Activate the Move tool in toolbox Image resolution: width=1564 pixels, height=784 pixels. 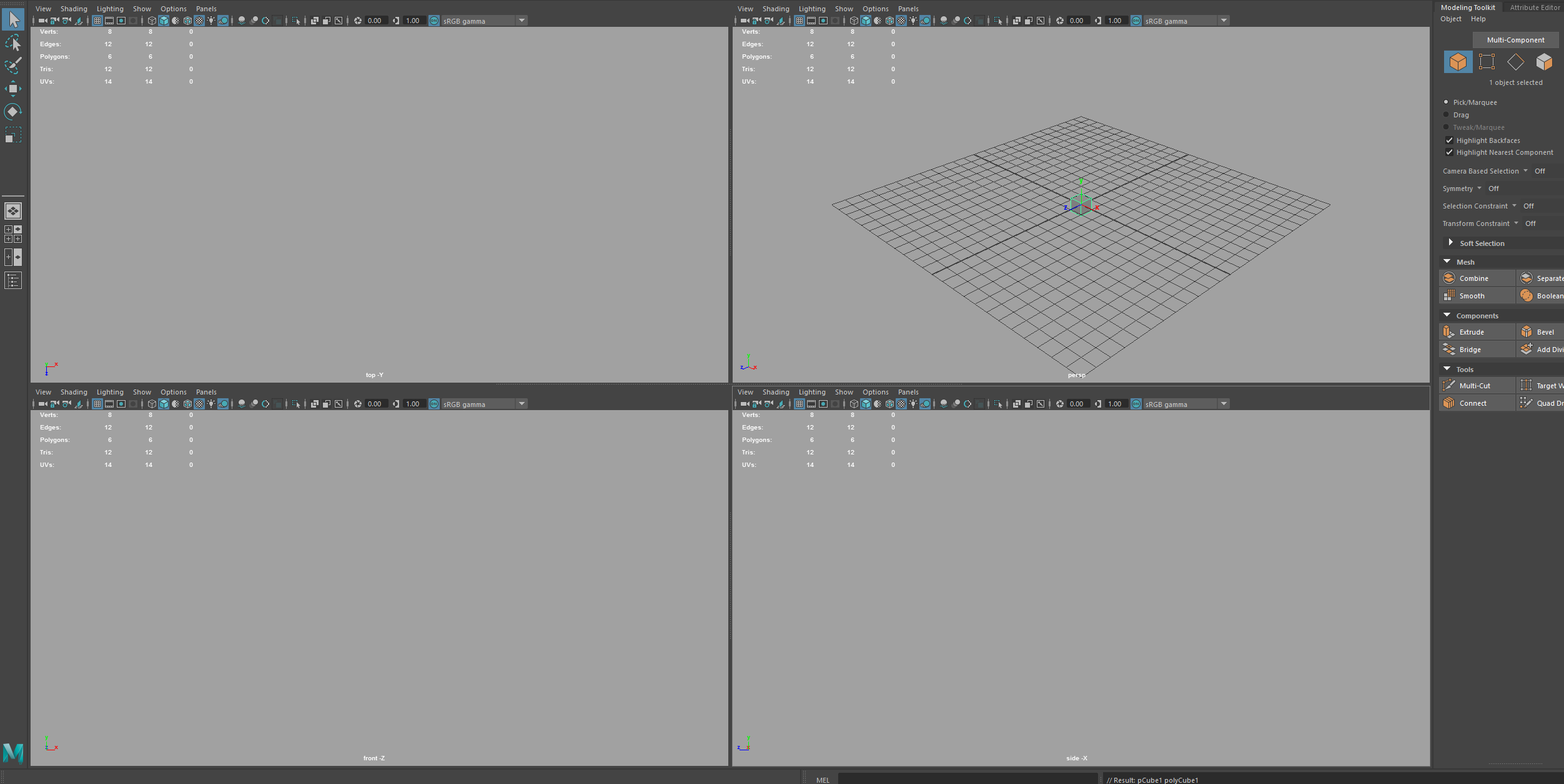coord(13,88)
